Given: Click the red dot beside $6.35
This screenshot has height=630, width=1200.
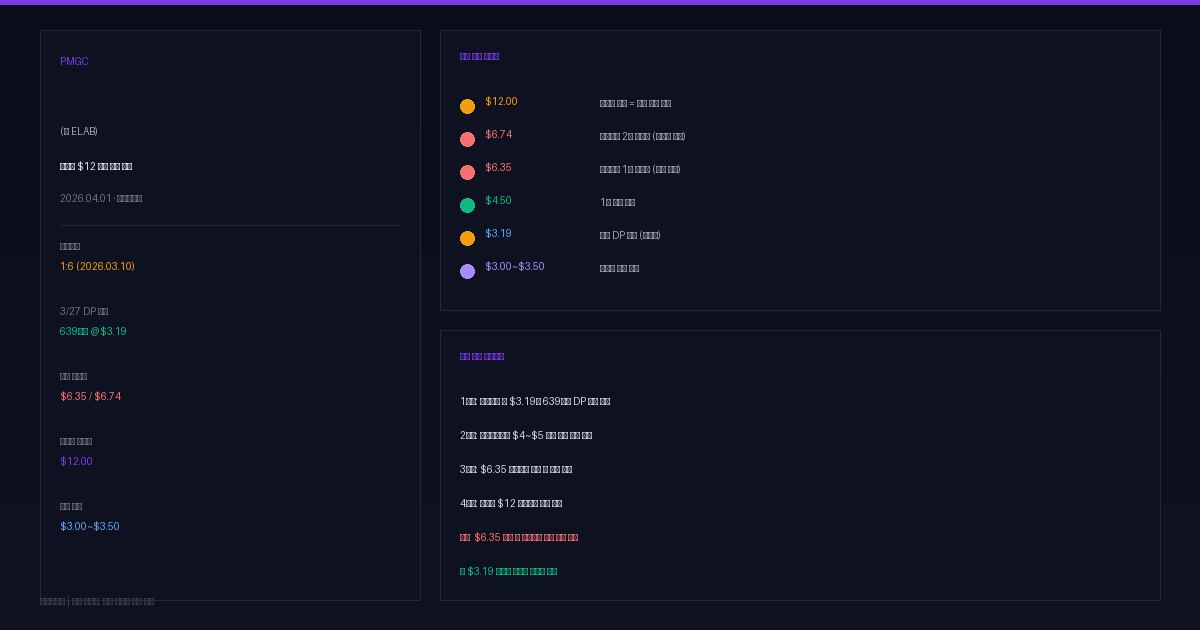Looking at the screenshot, I should pos(467,173).
